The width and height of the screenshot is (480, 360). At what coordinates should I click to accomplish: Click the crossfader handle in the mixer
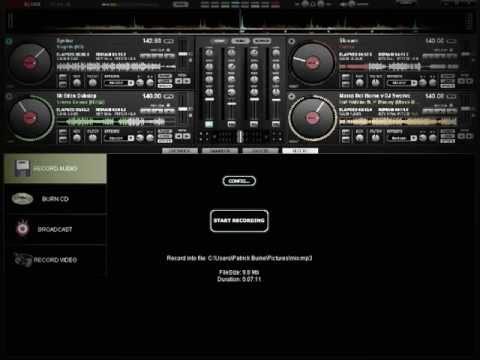[240, 136]
